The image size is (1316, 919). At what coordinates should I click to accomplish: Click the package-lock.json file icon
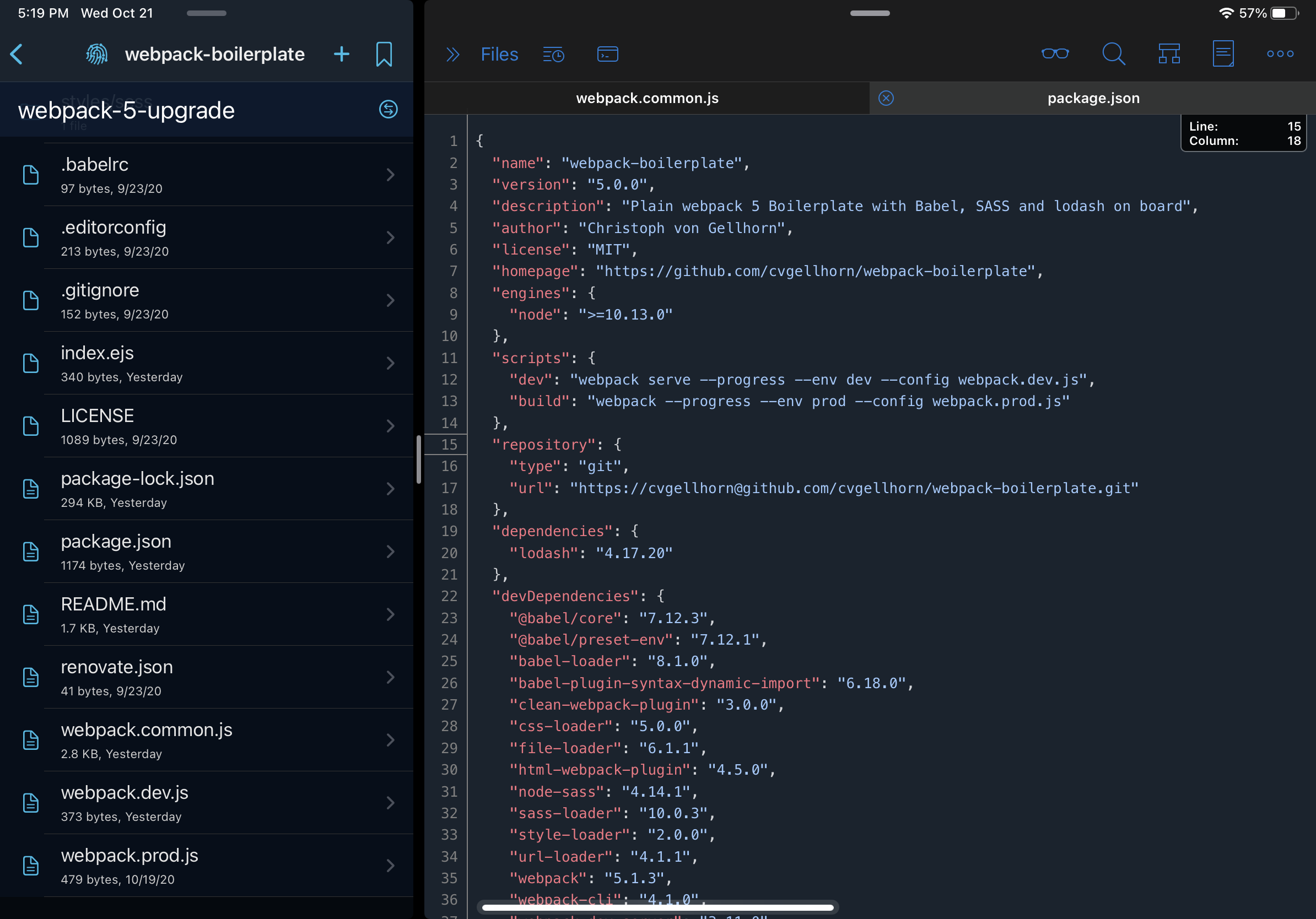(30, 489)
